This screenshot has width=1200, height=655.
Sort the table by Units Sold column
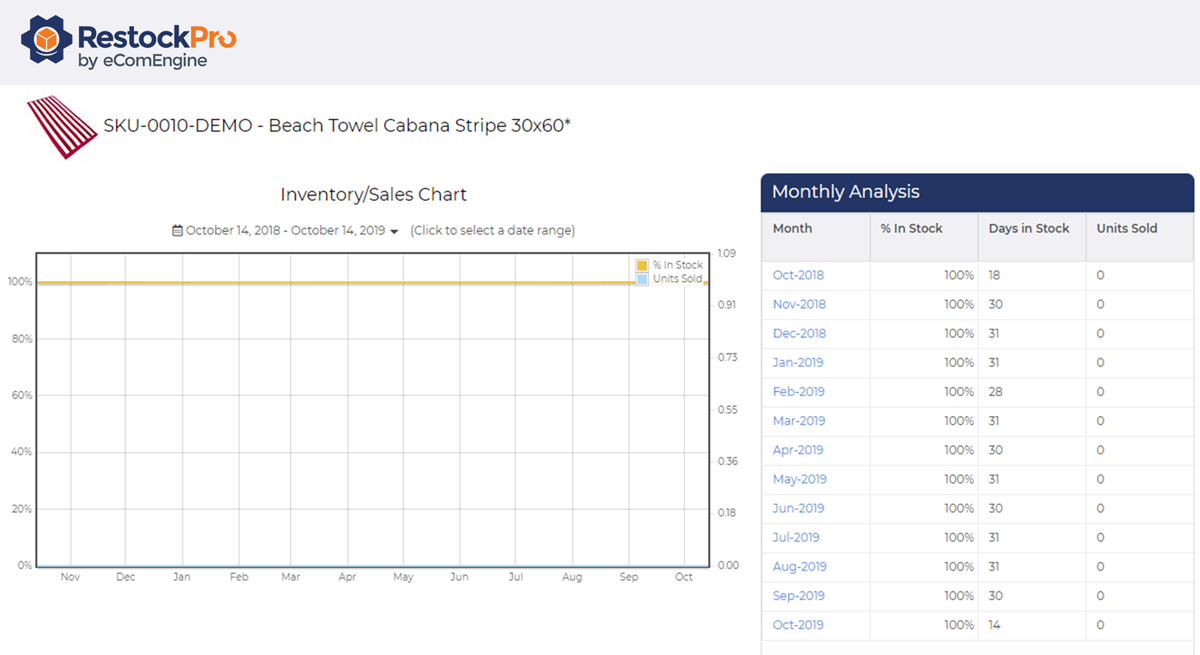pos(1126,228)
